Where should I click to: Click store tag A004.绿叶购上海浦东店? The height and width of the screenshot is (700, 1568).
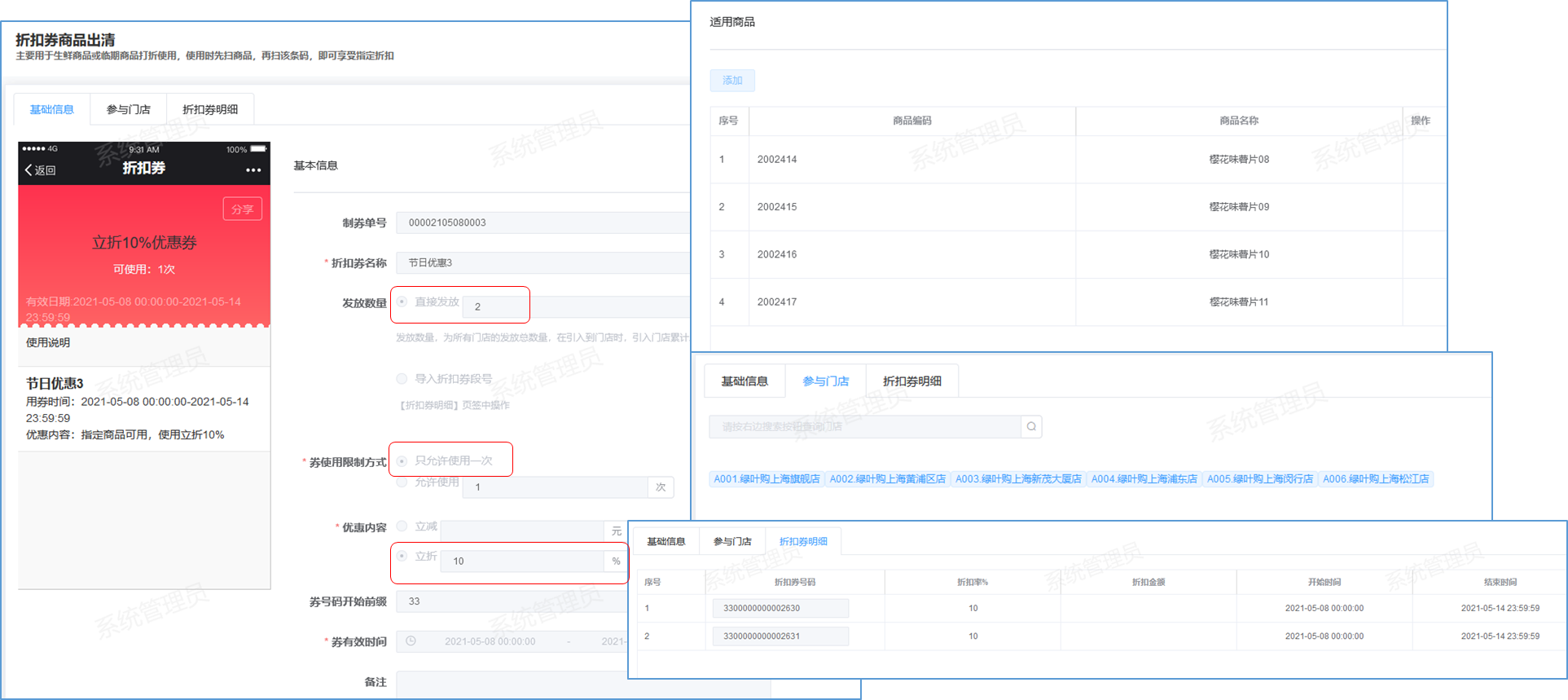point(1144,479)
